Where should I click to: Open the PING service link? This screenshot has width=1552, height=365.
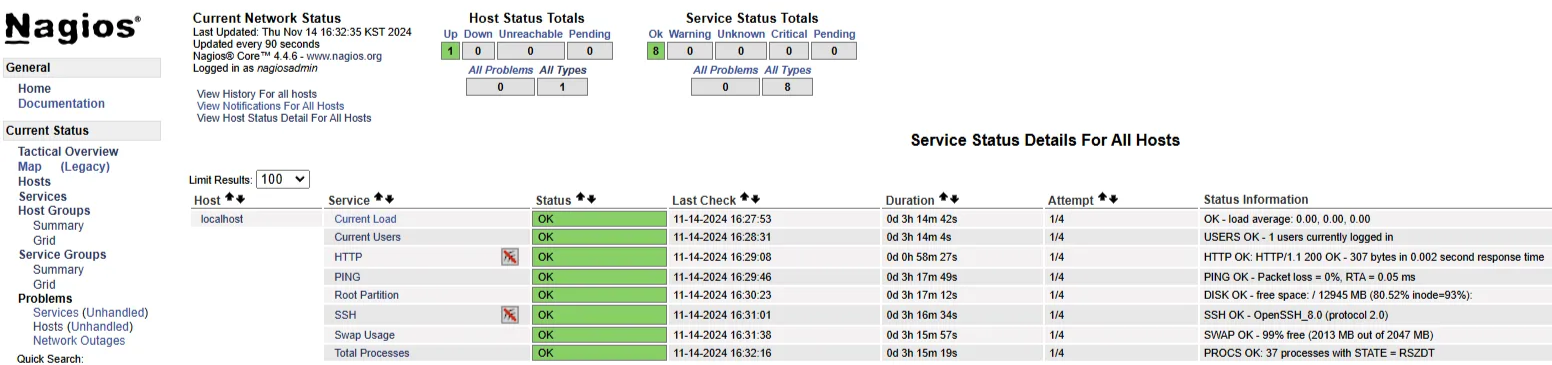(347, 277)
